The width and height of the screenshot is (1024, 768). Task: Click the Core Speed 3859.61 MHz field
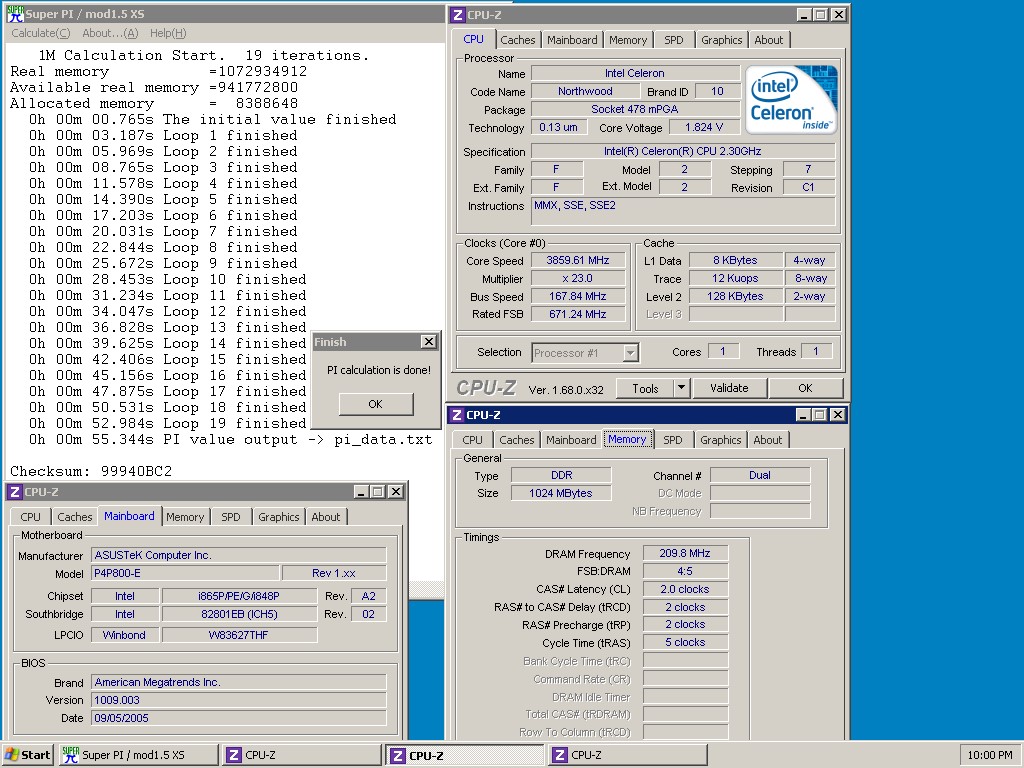pos(578,261)
